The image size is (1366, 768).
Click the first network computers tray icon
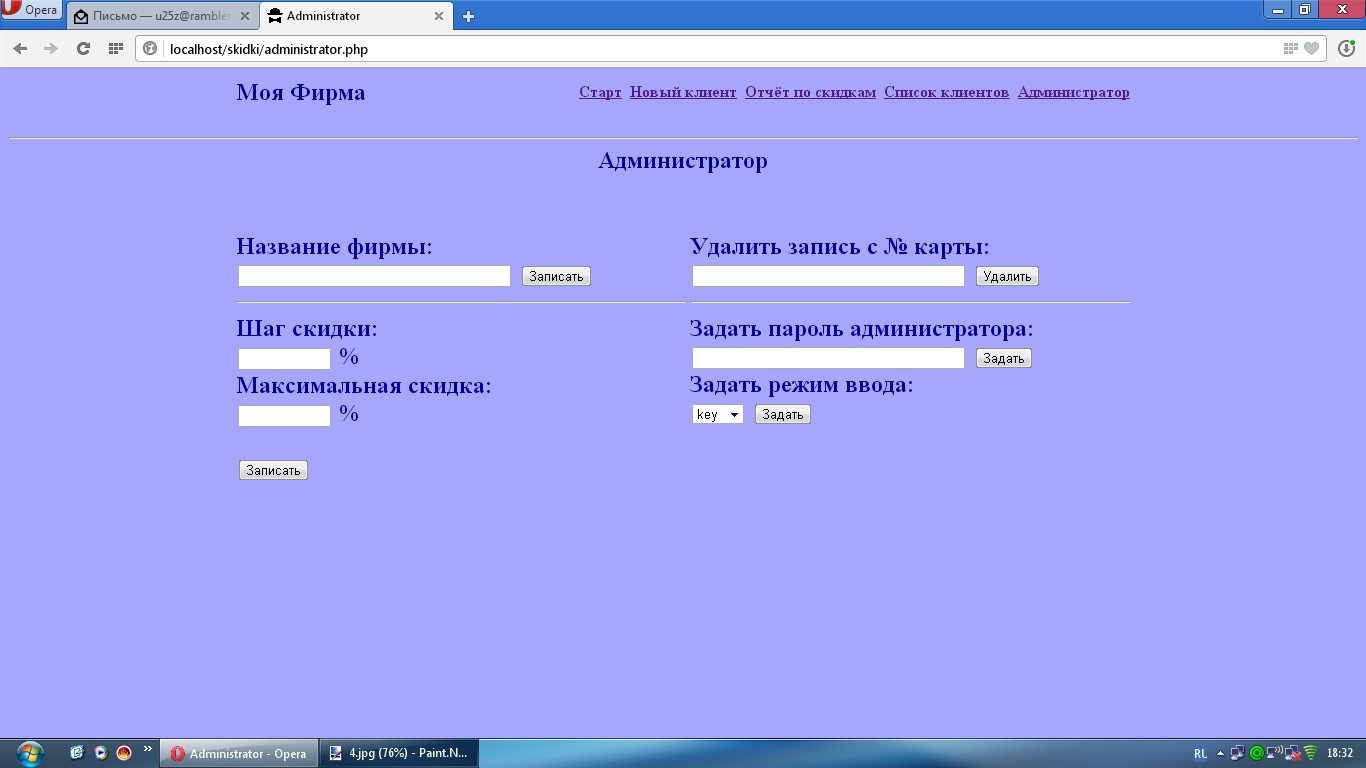(x=1238, y=753)
